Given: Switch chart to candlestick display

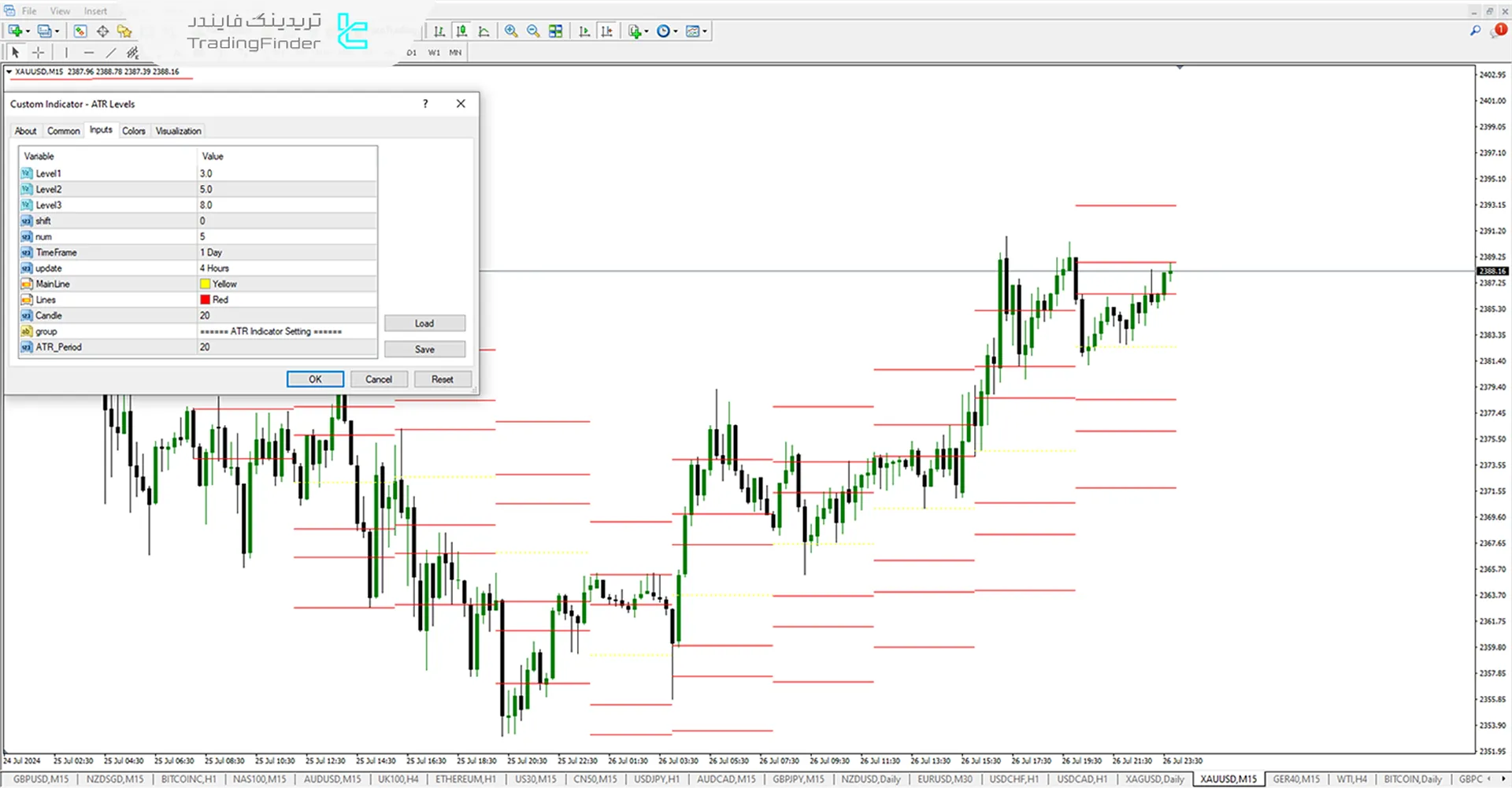Looking at the screenshot, I should 461,31.
